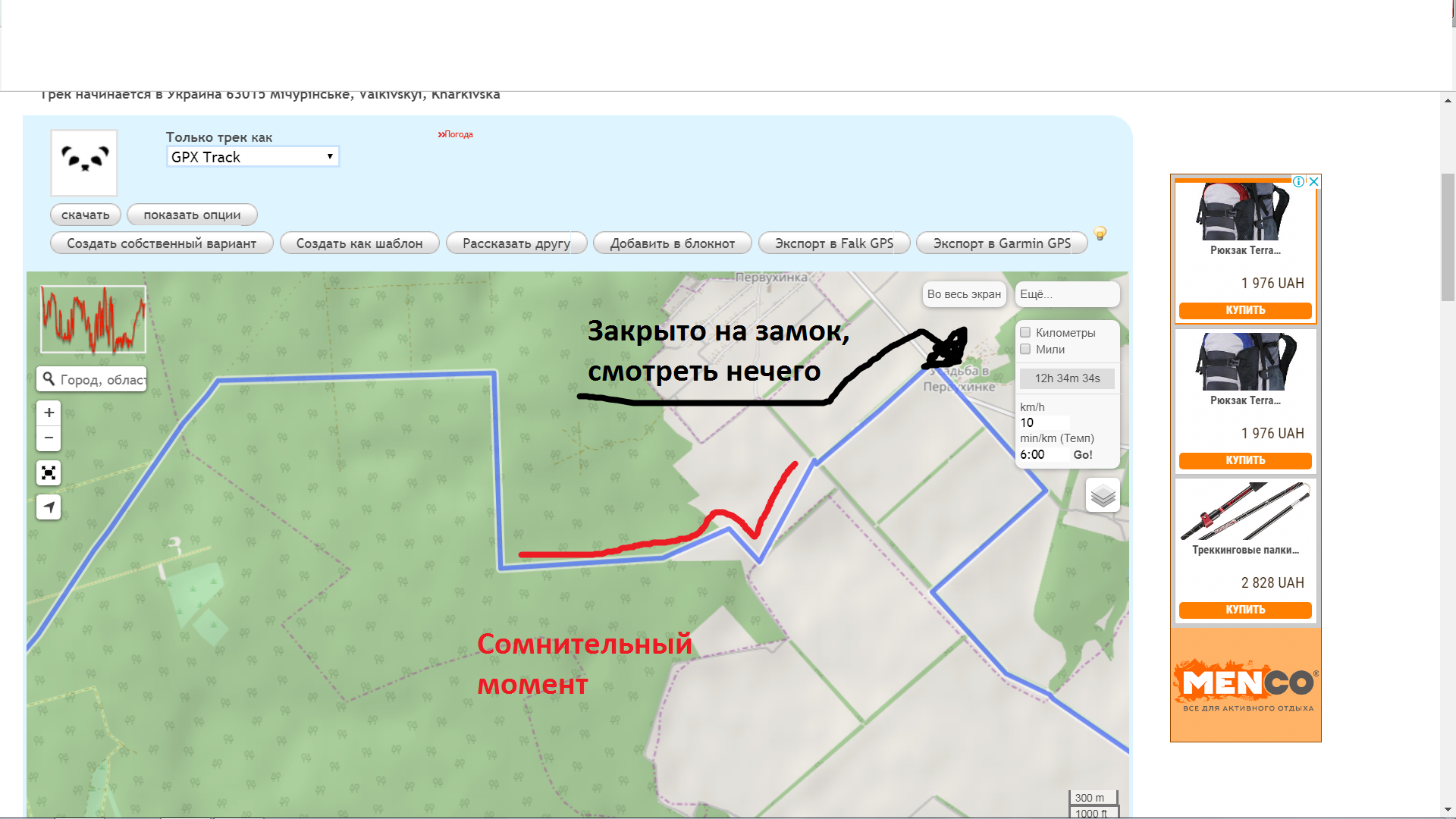Zoom out the map with minus button
Screen dimensions: 1456x819
click(x=49, y=438)
